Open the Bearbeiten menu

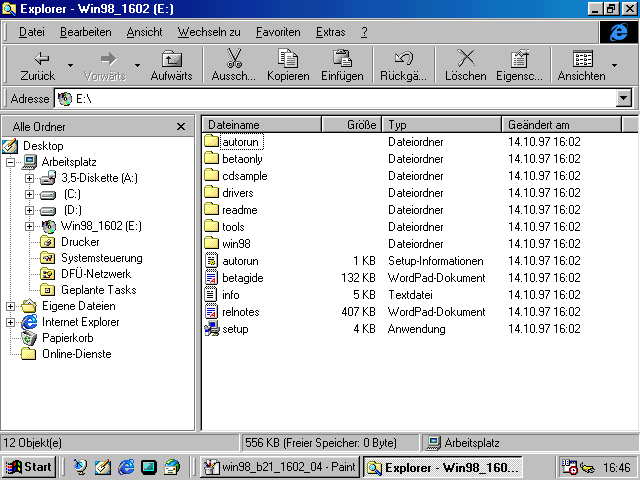click(x=86, y=32)
